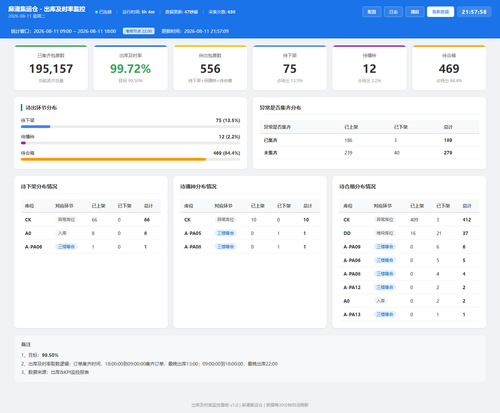Click the 库位 header in the 待下架 table

pyautogui.click(x=29, y=206)
